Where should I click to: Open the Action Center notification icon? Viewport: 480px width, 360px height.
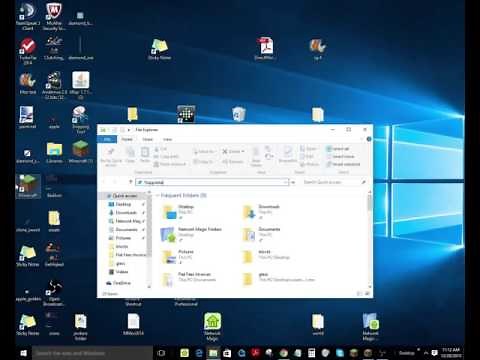[x=434, y=353]
